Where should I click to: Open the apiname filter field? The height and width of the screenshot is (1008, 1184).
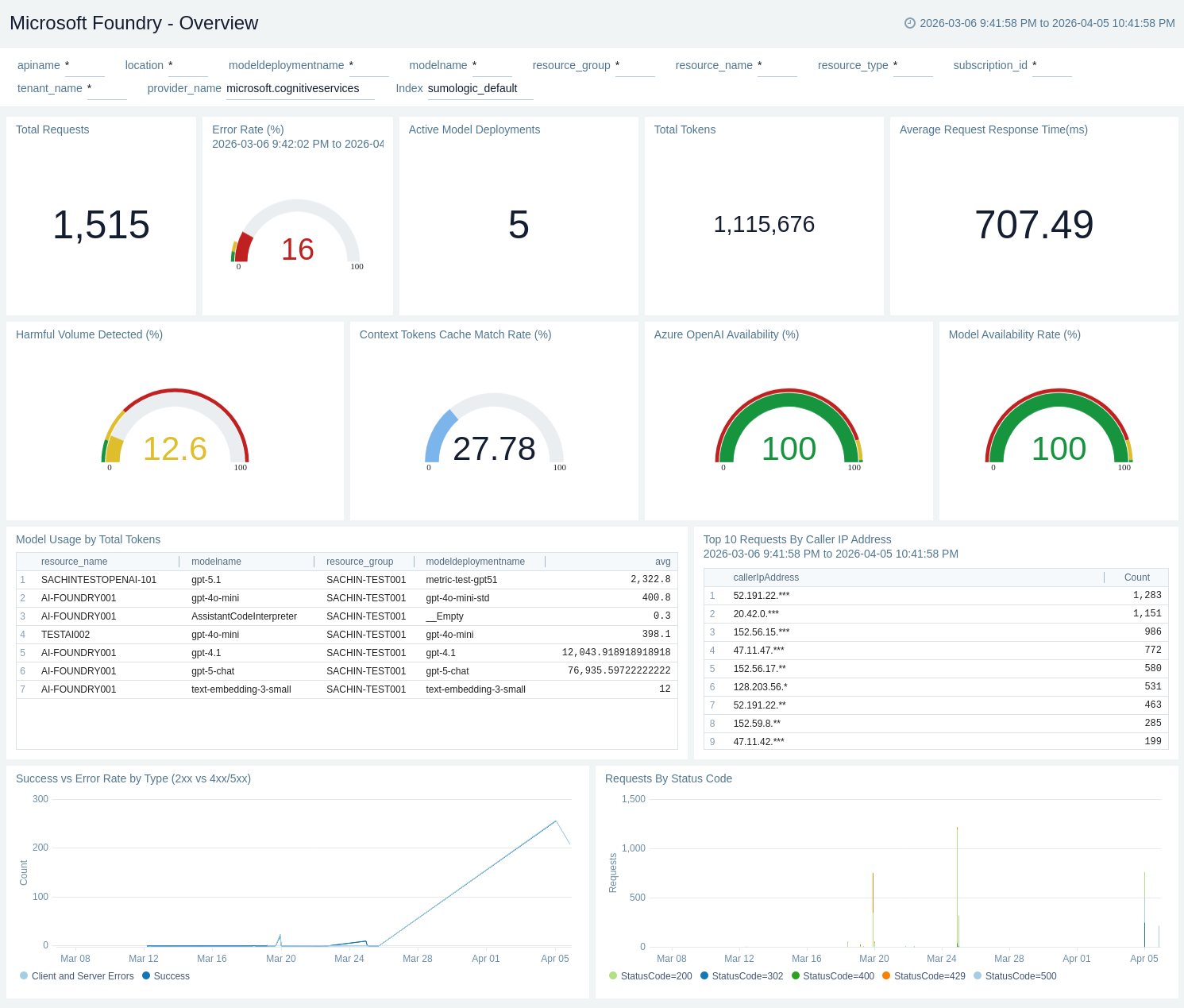pyautogui.click(x=84, y=66)
